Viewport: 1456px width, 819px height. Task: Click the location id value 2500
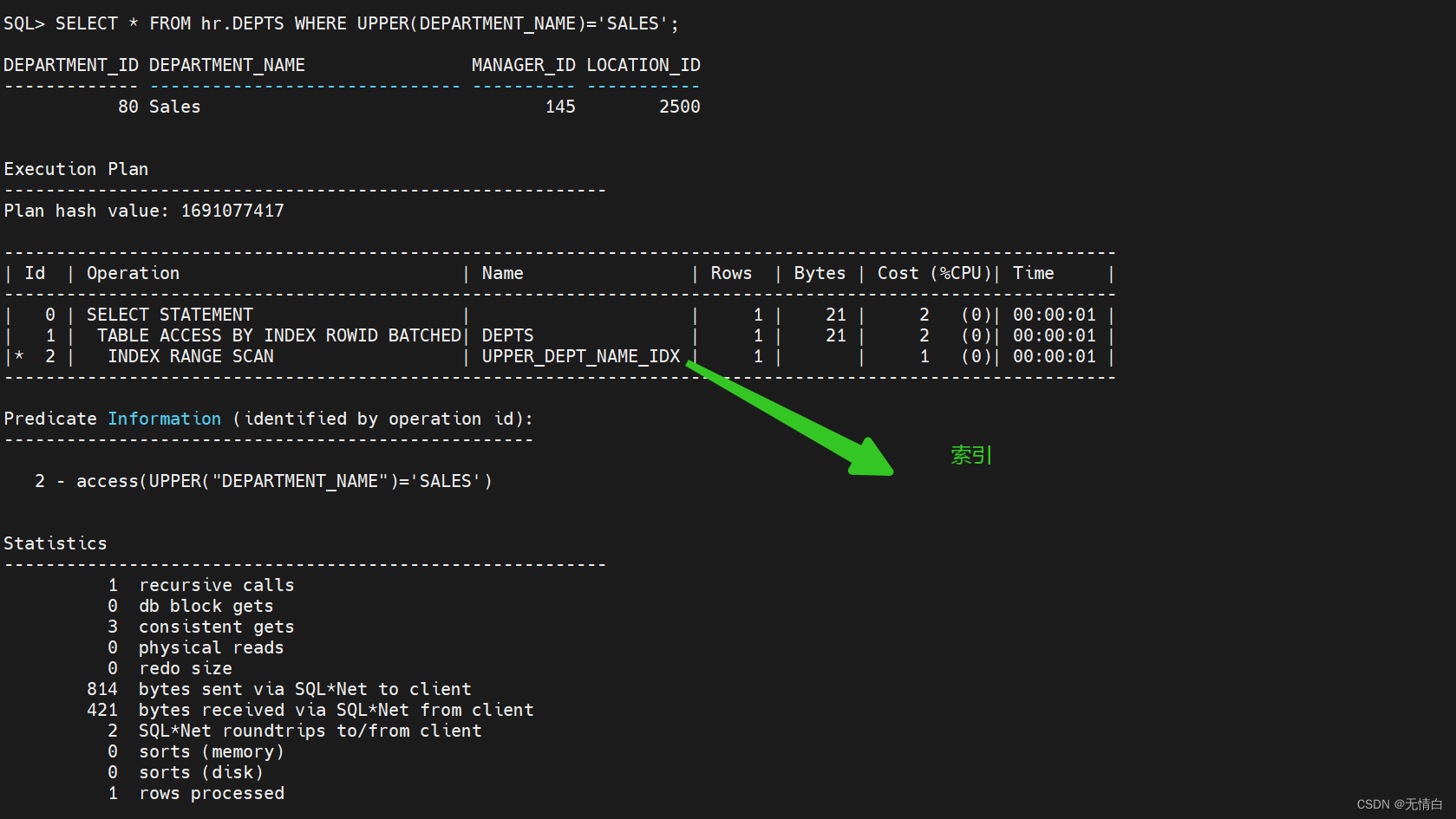tap(680, 107)
